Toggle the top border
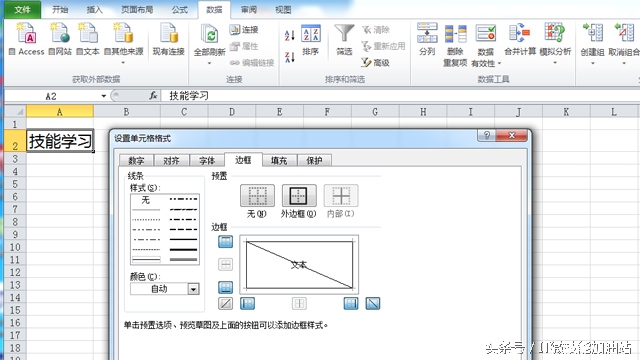 [x=225, y=242]
